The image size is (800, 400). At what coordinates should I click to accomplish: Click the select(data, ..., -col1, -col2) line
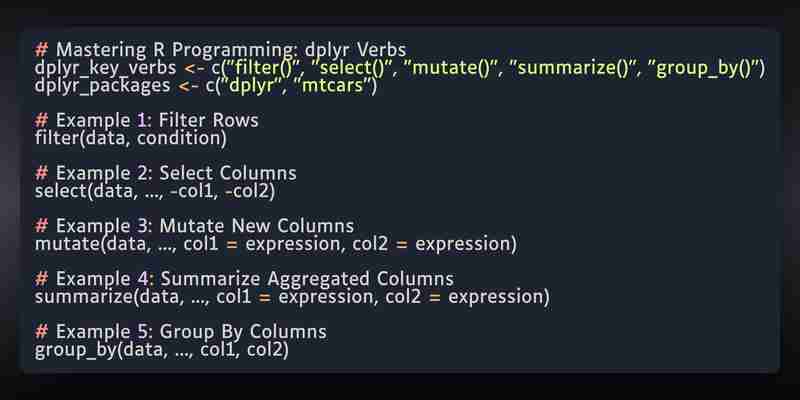[155, 191]
